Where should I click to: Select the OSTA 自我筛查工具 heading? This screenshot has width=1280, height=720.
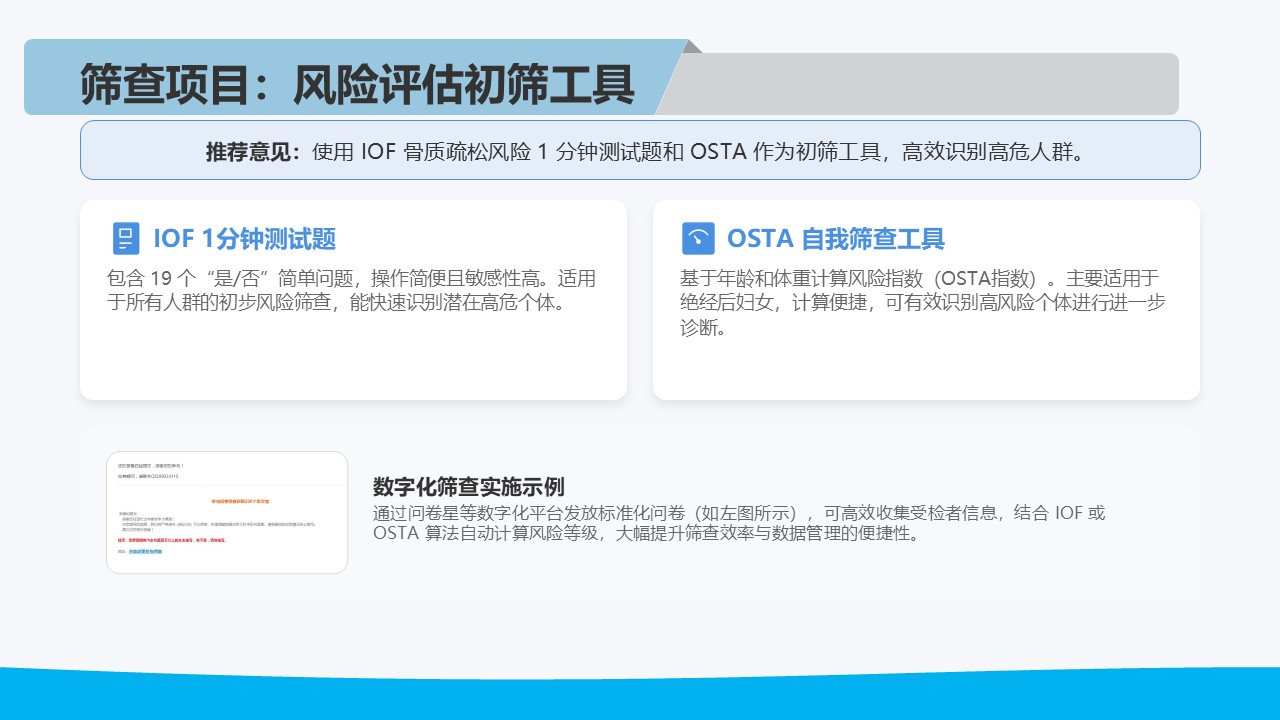[x=835, y=239]
